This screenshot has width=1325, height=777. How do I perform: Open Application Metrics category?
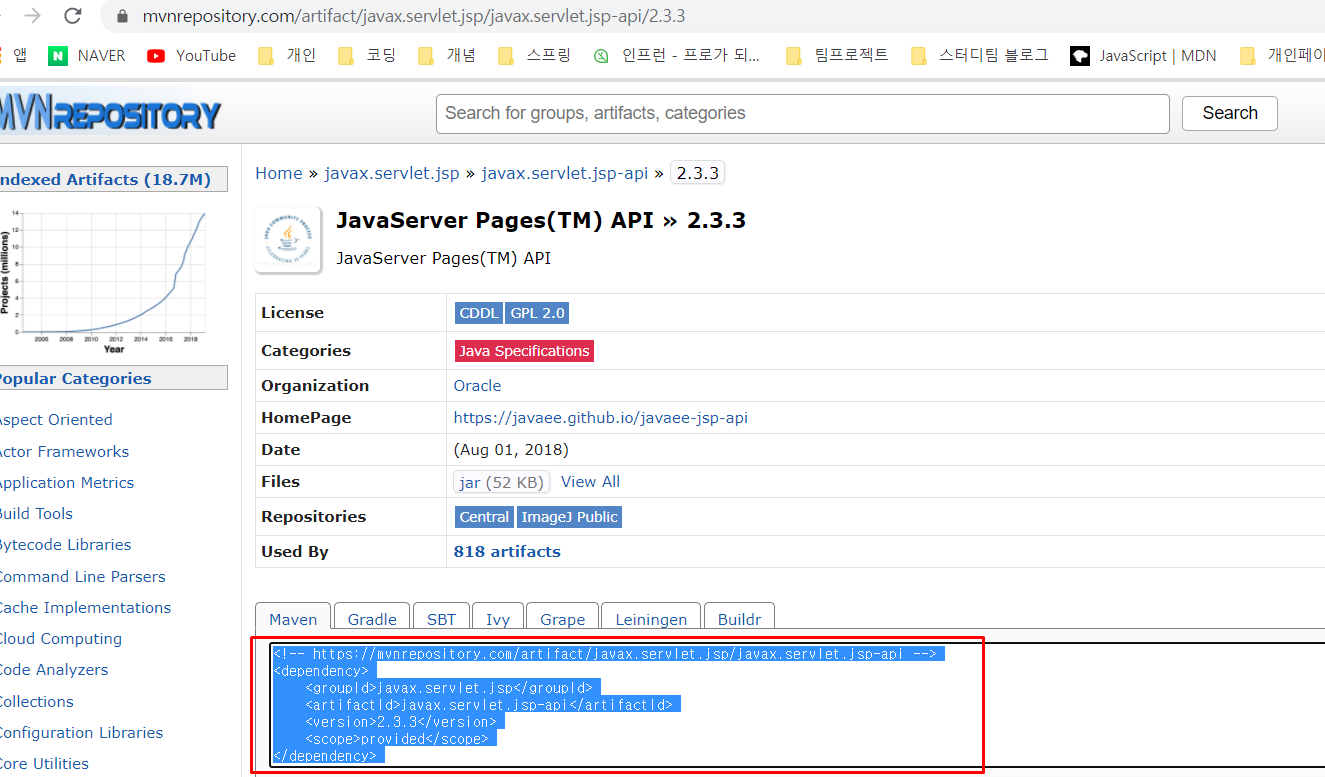point(65,483)
